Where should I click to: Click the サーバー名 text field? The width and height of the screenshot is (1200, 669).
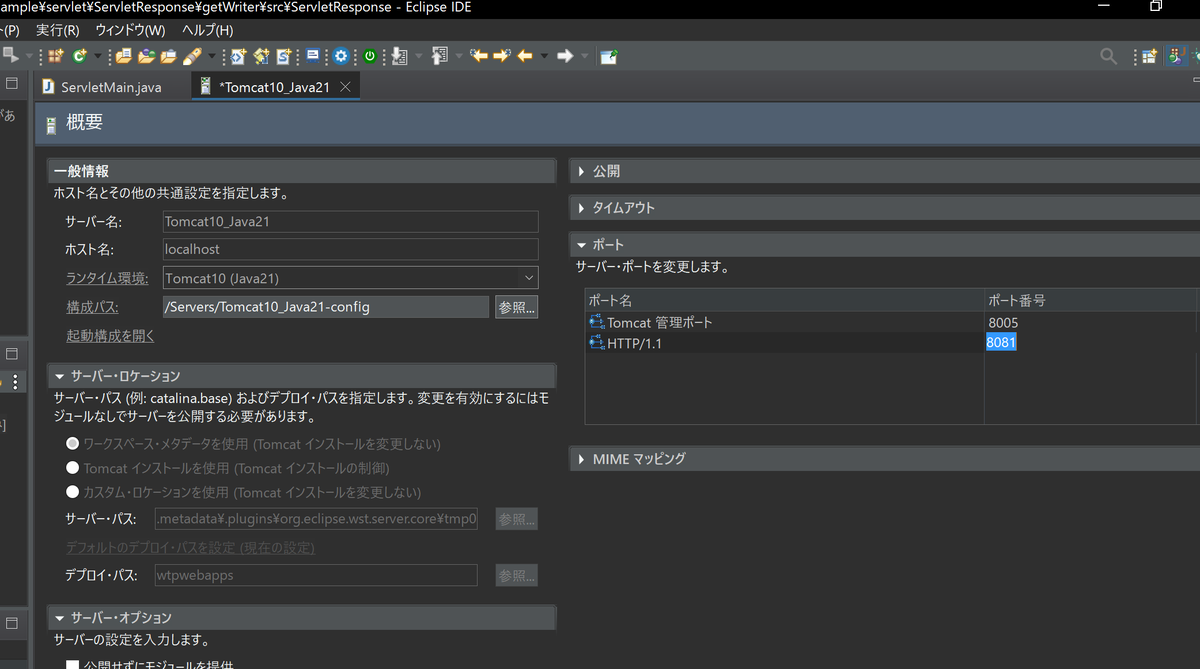point(351,222)
